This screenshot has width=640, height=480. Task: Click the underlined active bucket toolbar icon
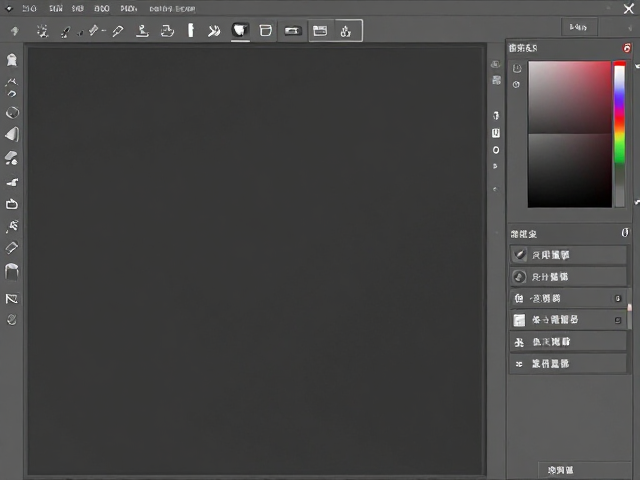[240, 30]
